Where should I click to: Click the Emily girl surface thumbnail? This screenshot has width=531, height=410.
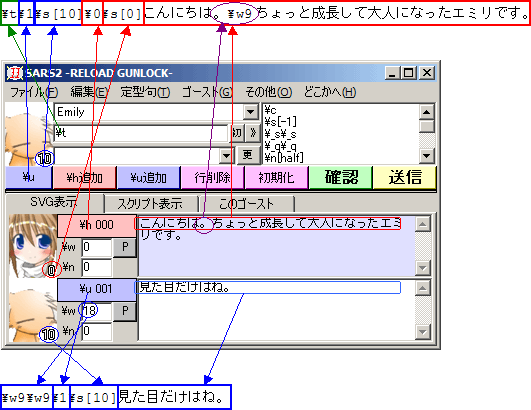point(33,246)
